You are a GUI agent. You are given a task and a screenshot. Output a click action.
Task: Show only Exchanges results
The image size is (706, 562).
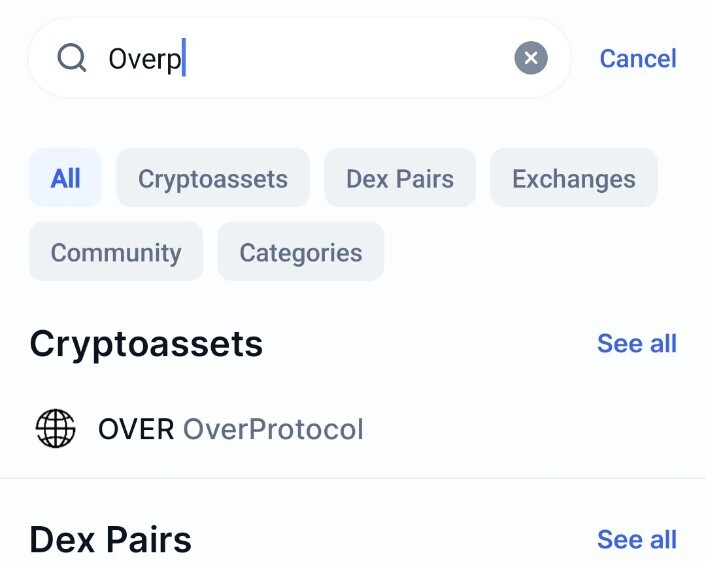tap(574, 178)
